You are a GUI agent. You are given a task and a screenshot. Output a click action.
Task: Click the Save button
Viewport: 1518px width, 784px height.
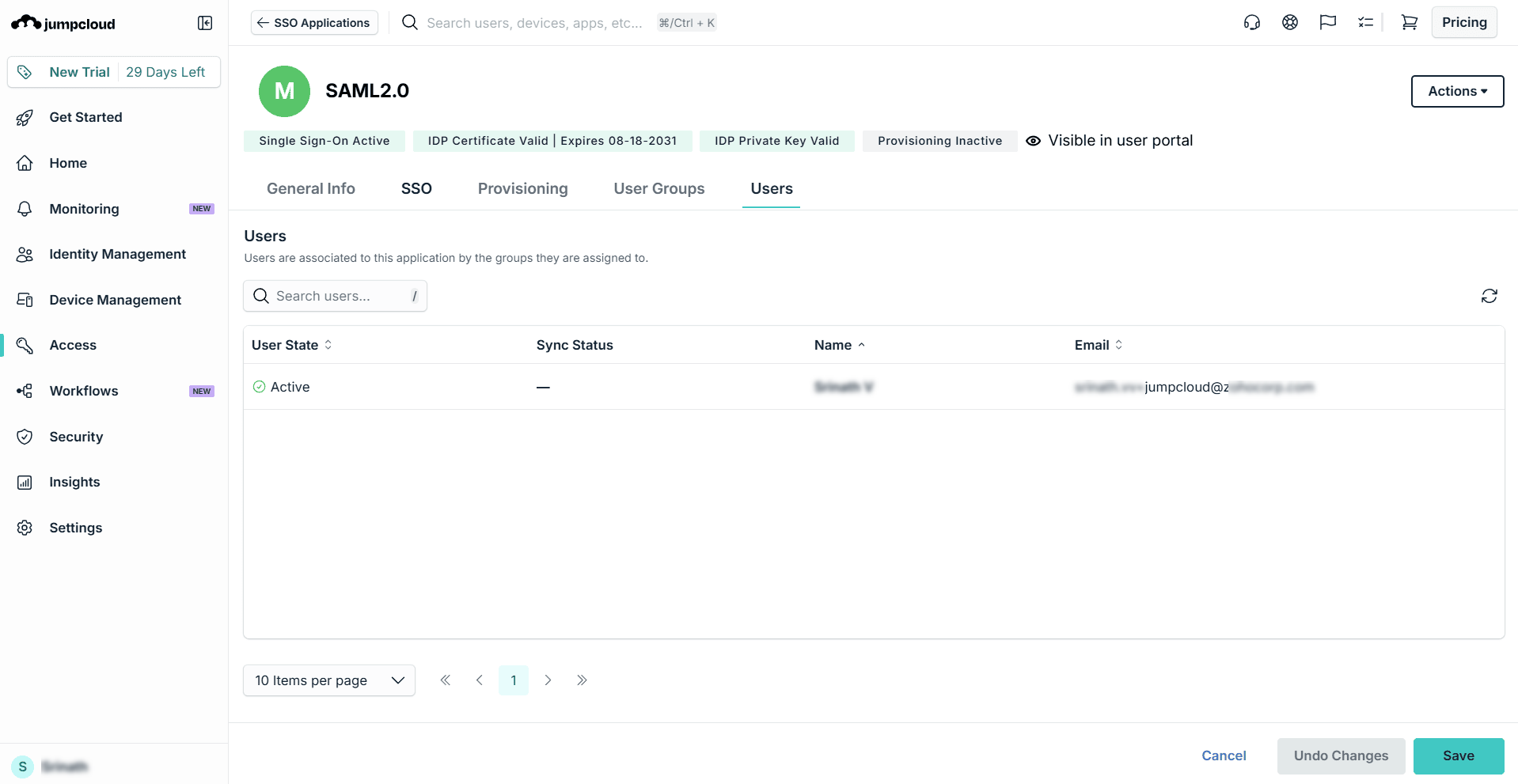(1459, 756)
